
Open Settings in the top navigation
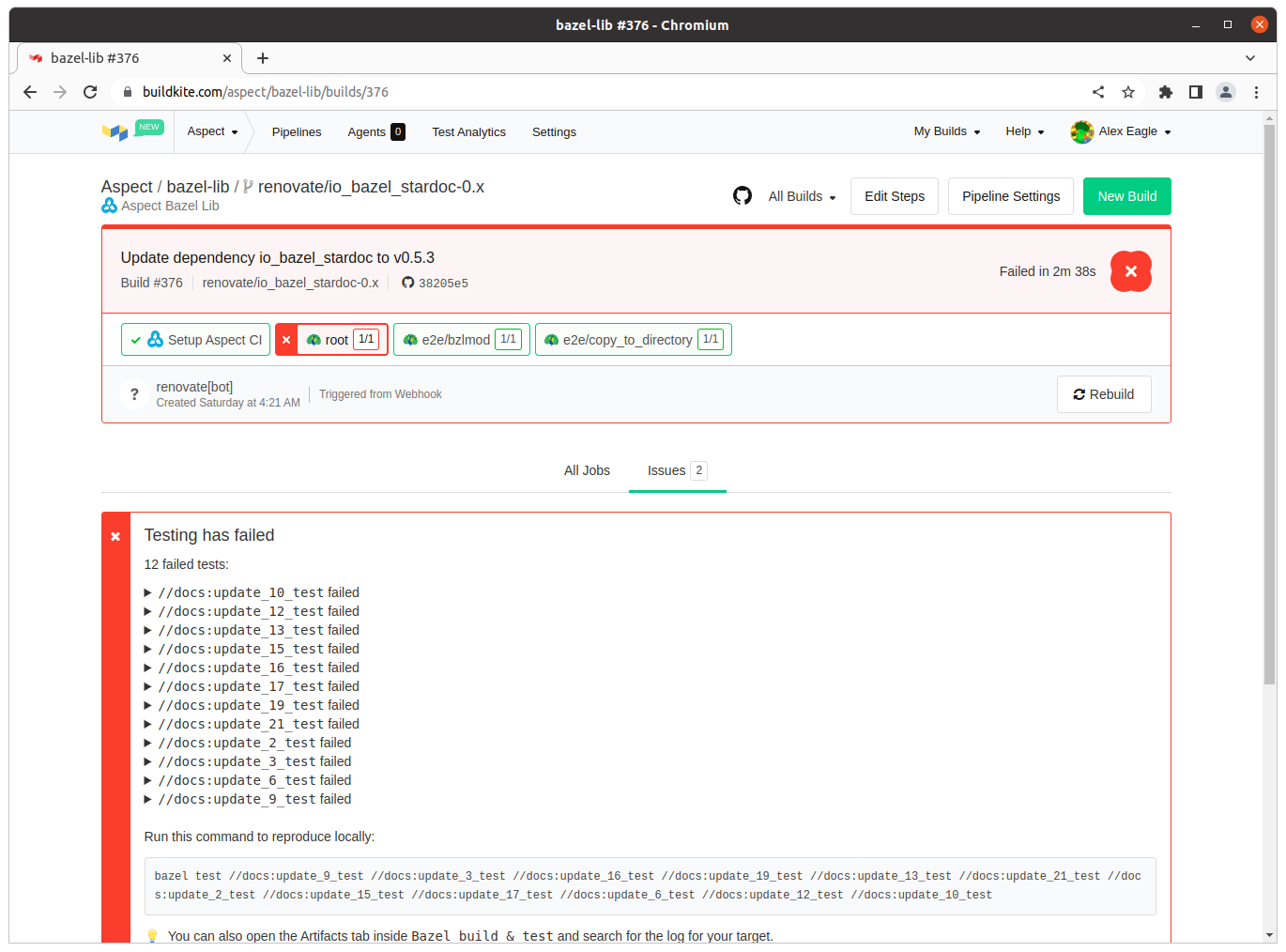coord(554,132)
